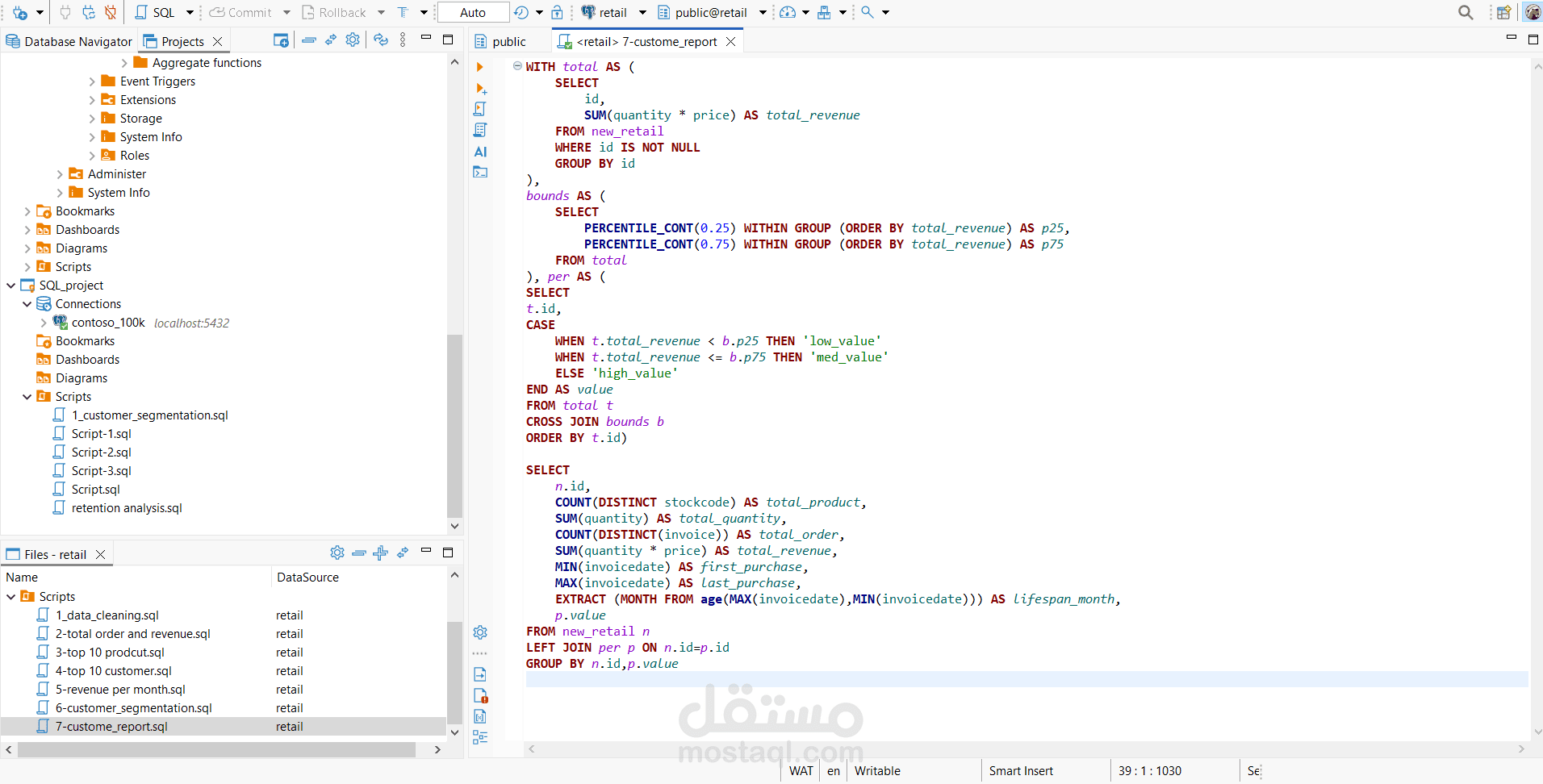1543x784 pixels.
Task: Open the Projects panel view menu
Action: 403,40
